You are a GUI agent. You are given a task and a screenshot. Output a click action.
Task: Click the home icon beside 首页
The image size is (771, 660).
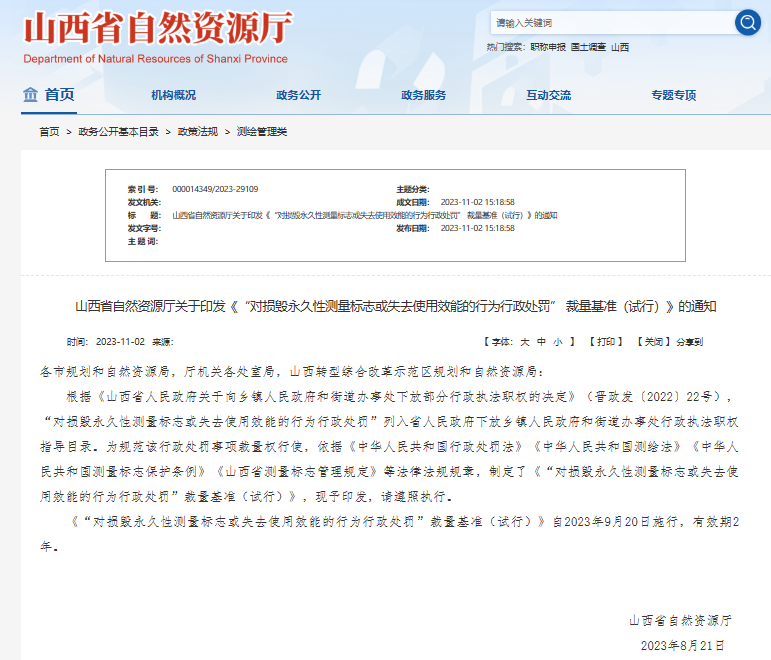click(x=29, y=95)
